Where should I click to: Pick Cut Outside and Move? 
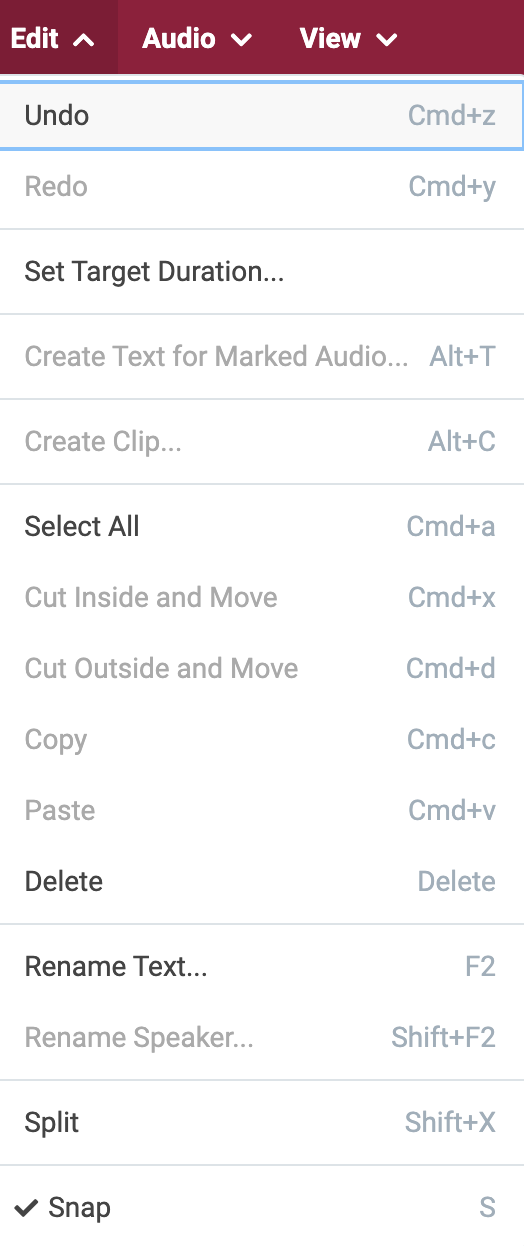tap(262, 668)
